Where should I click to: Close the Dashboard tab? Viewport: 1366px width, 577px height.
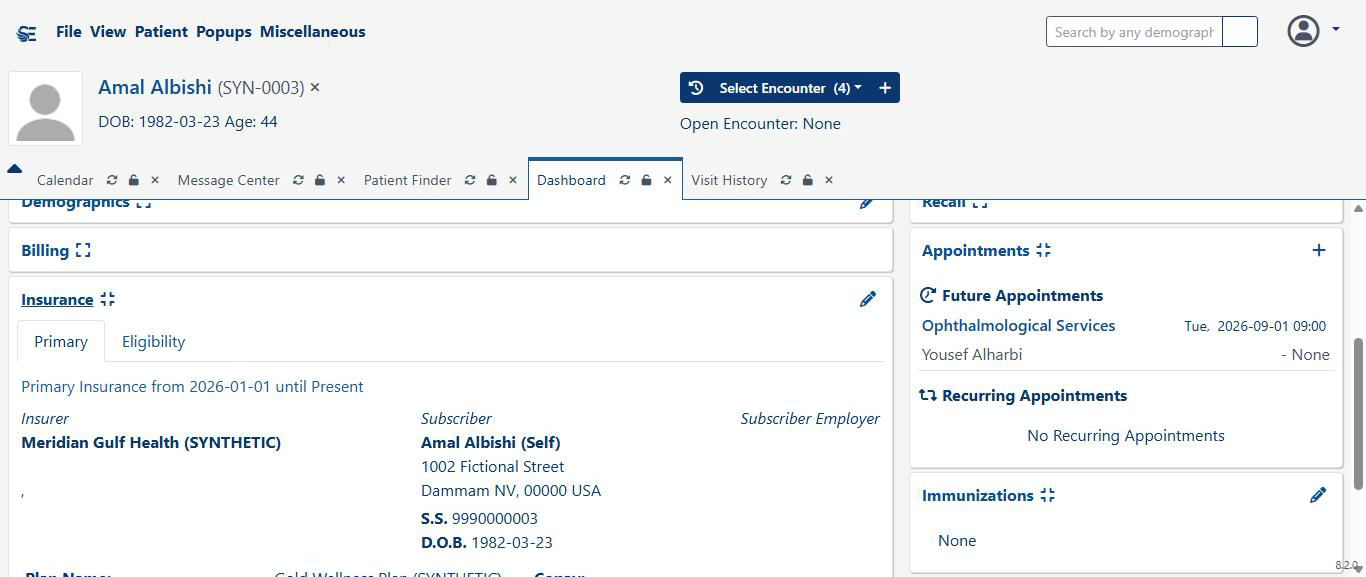pyautogui.click(x=668, y=180)
